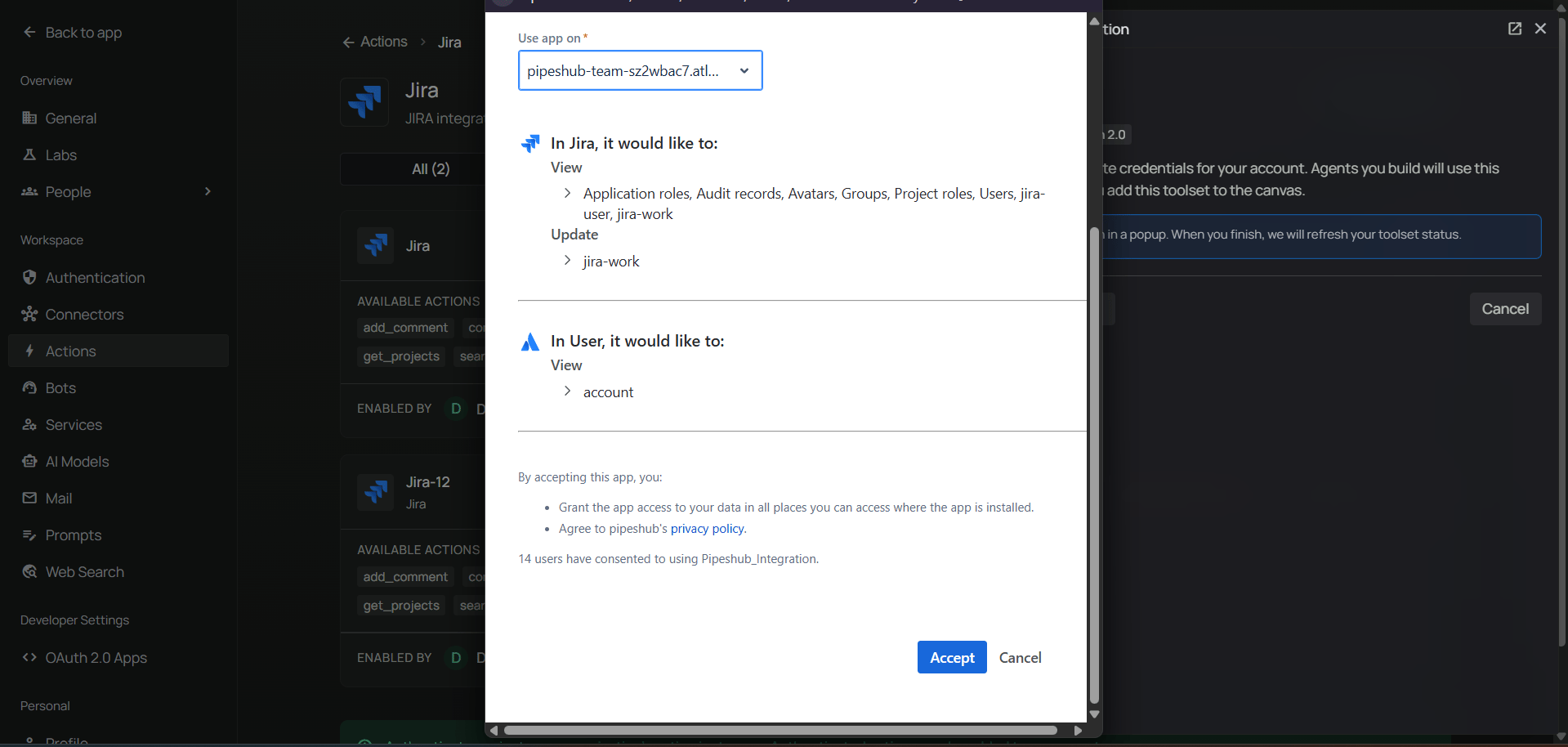The image size is (1568, 747).
Task: Go to AI Models in sidebar menu
Action: [x=118, y=461]
